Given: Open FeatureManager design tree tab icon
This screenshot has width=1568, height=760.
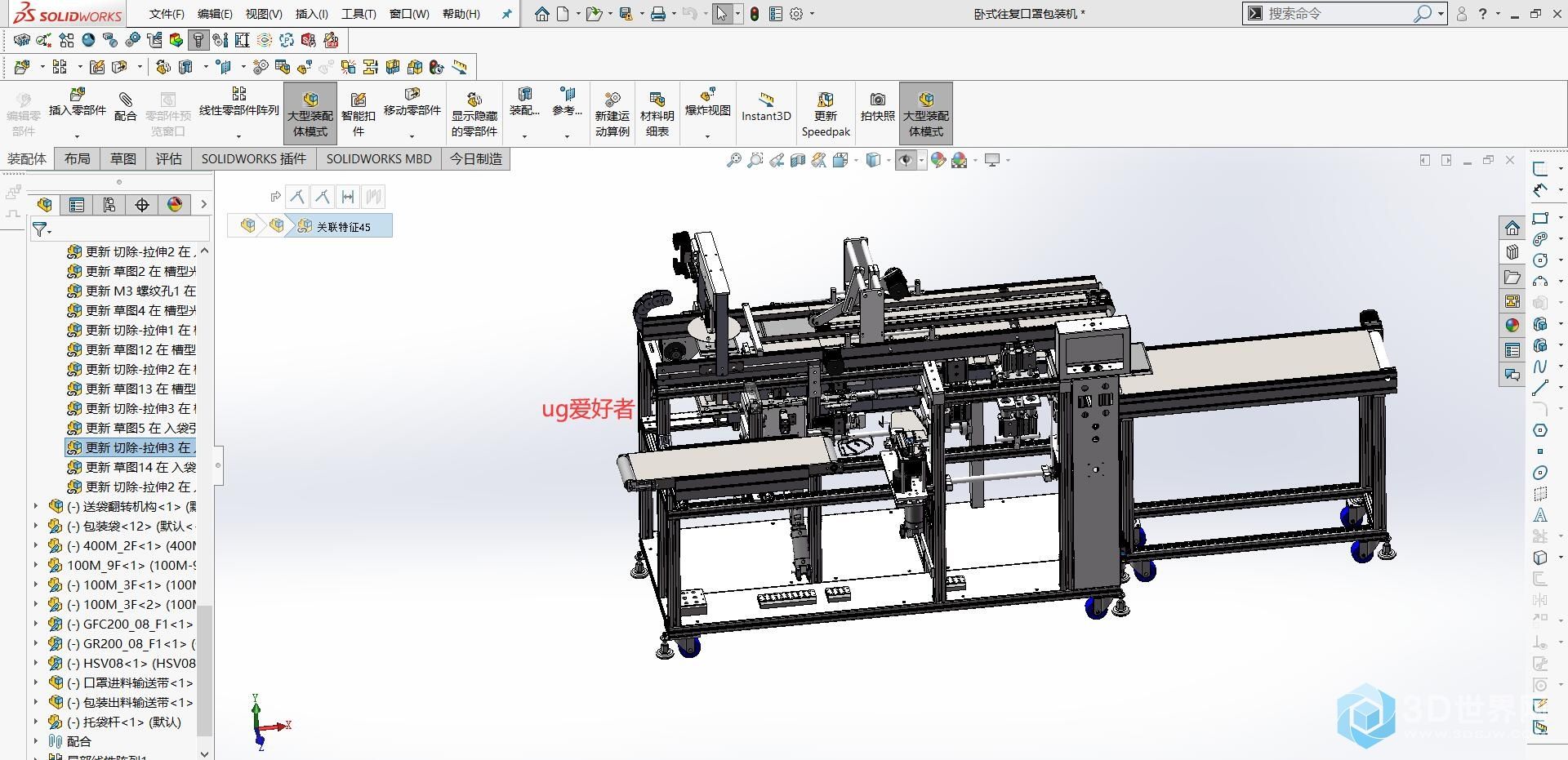Looking at the screenshot, I should tap(45, 205).
